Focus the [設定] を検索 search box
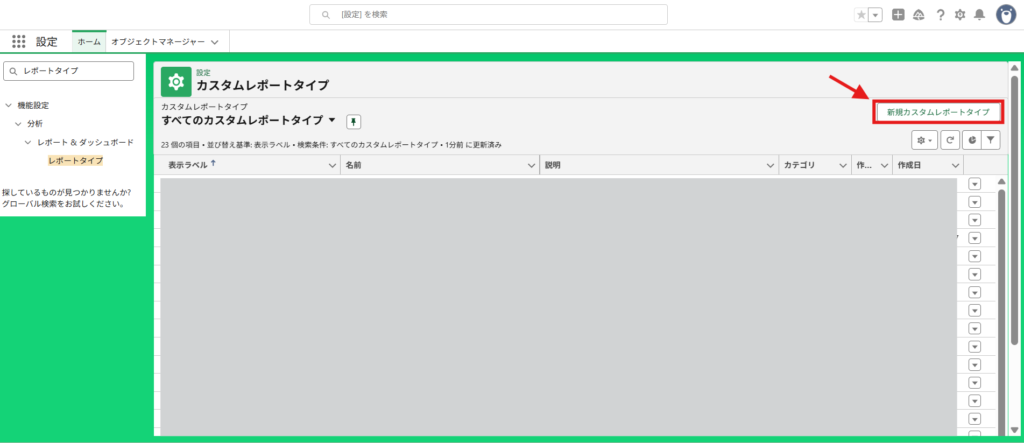Viewport: 1024px width, 443px height. (x=488, y=14)
